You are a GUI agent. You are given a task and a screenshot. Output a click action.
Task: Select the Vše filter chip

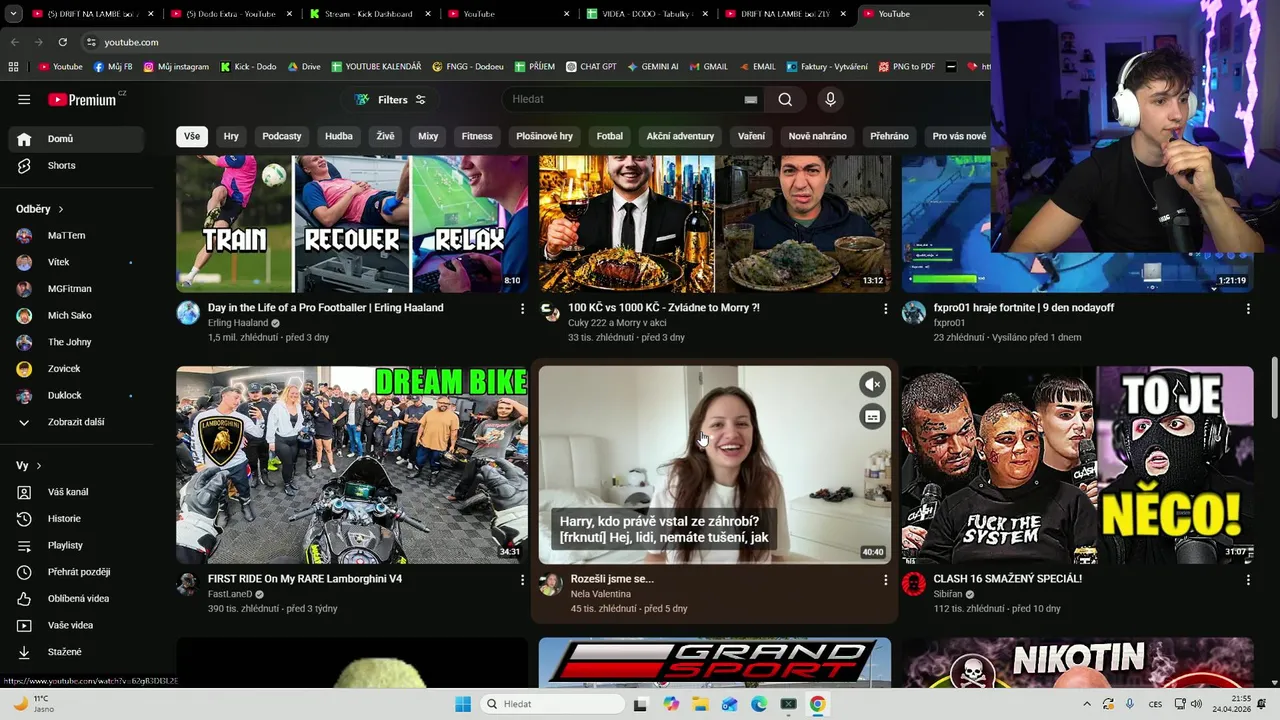(191, 136)
